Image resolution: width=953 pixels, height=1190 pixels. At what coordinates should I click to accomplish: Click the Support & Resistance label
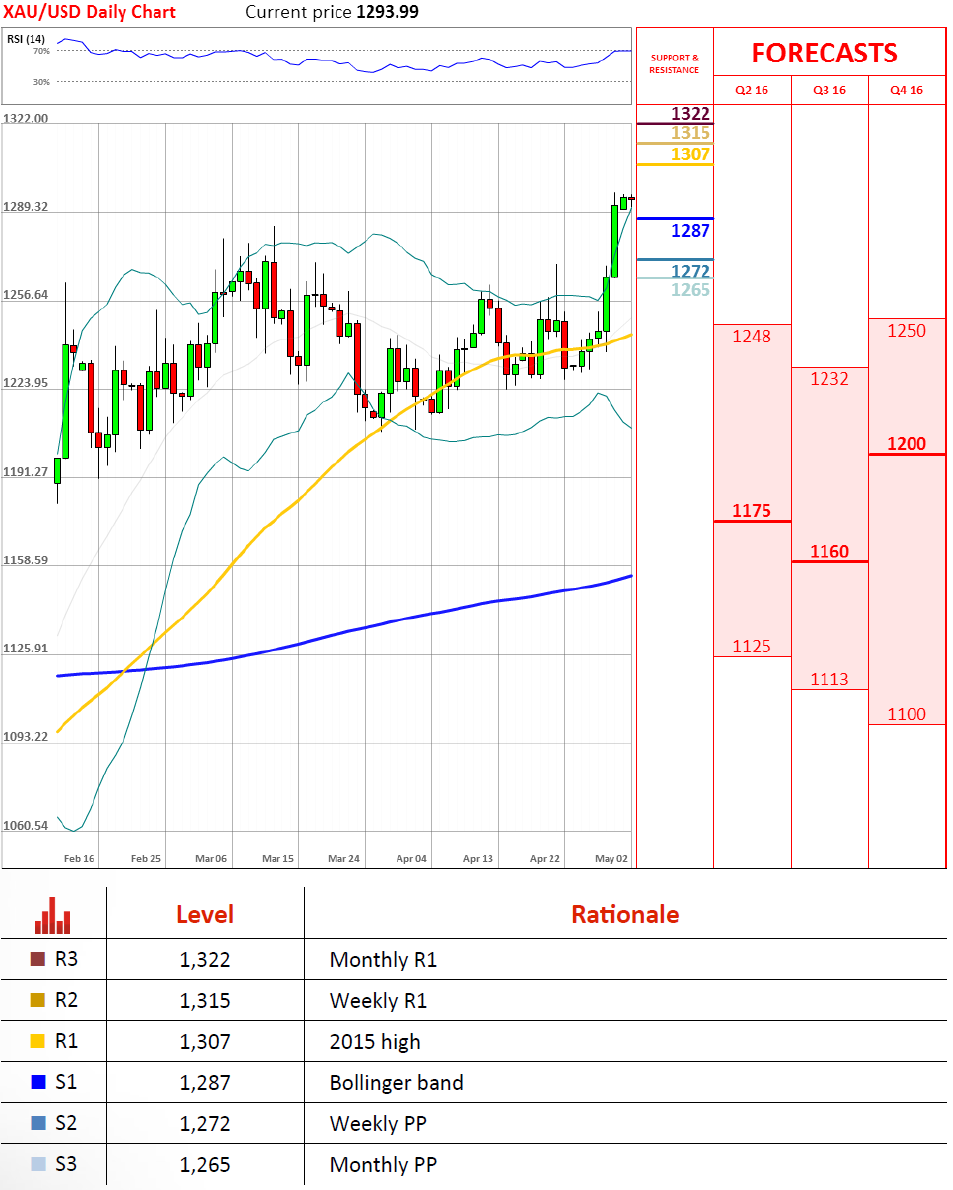point(674,64)
